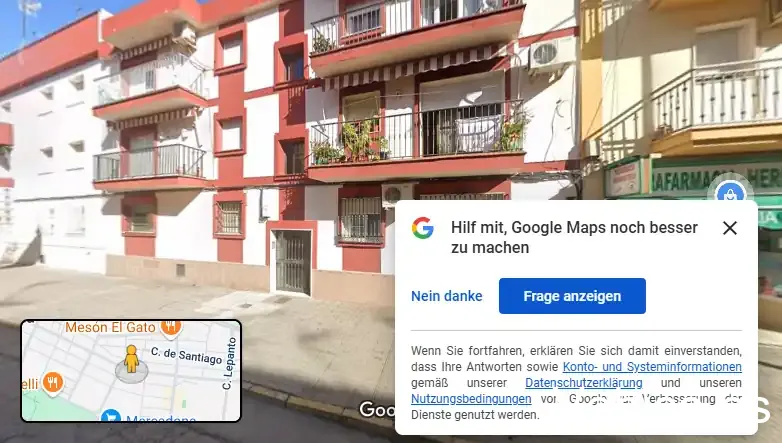Click the 'Mesón El Gato' text label
Image resolution: width=782 pixels, height=443 pixels.
110,327
